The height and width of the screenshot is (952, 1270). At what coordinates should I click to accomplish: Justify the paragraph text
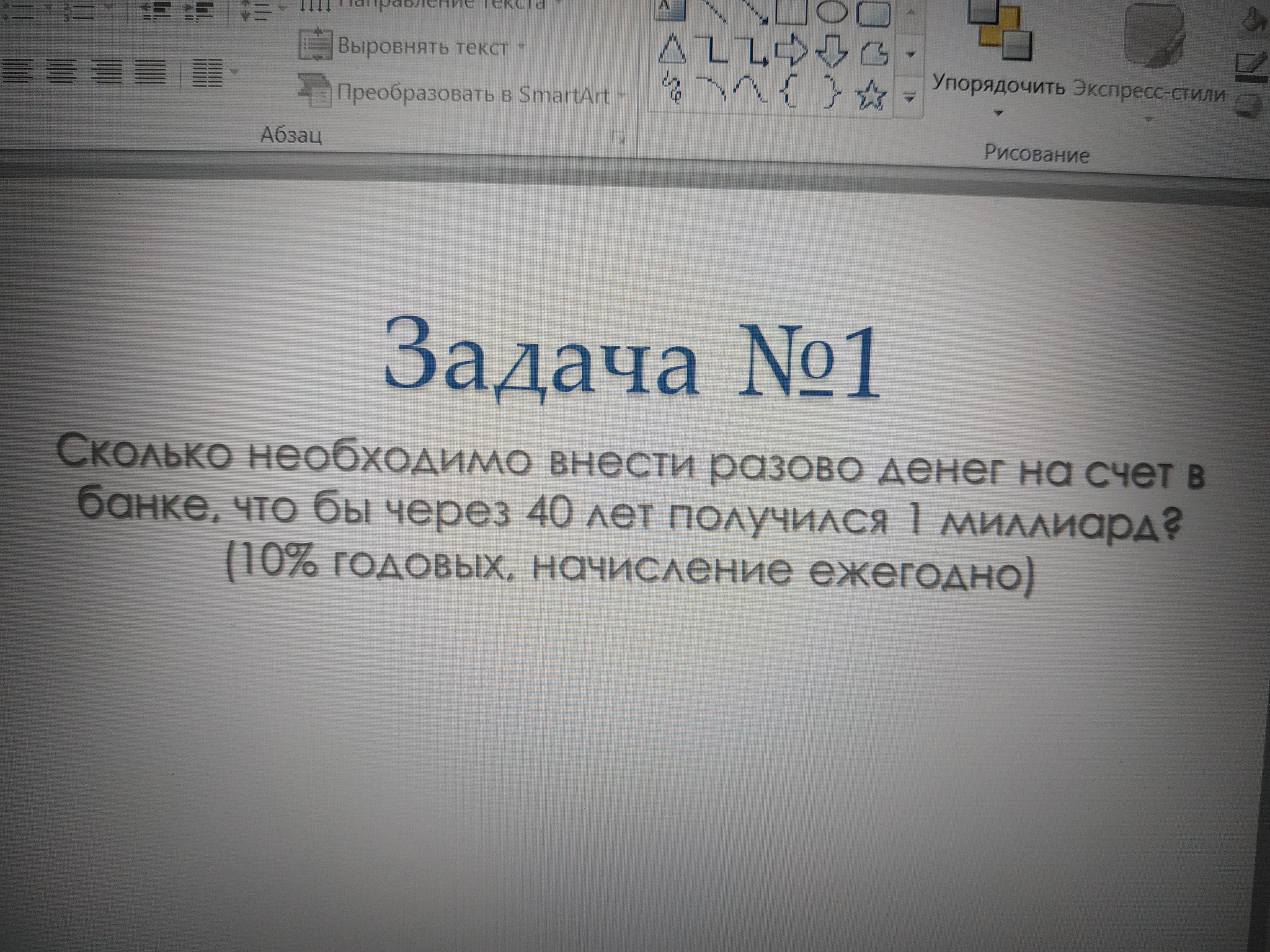pyautogui.click(x=151, y=73)
